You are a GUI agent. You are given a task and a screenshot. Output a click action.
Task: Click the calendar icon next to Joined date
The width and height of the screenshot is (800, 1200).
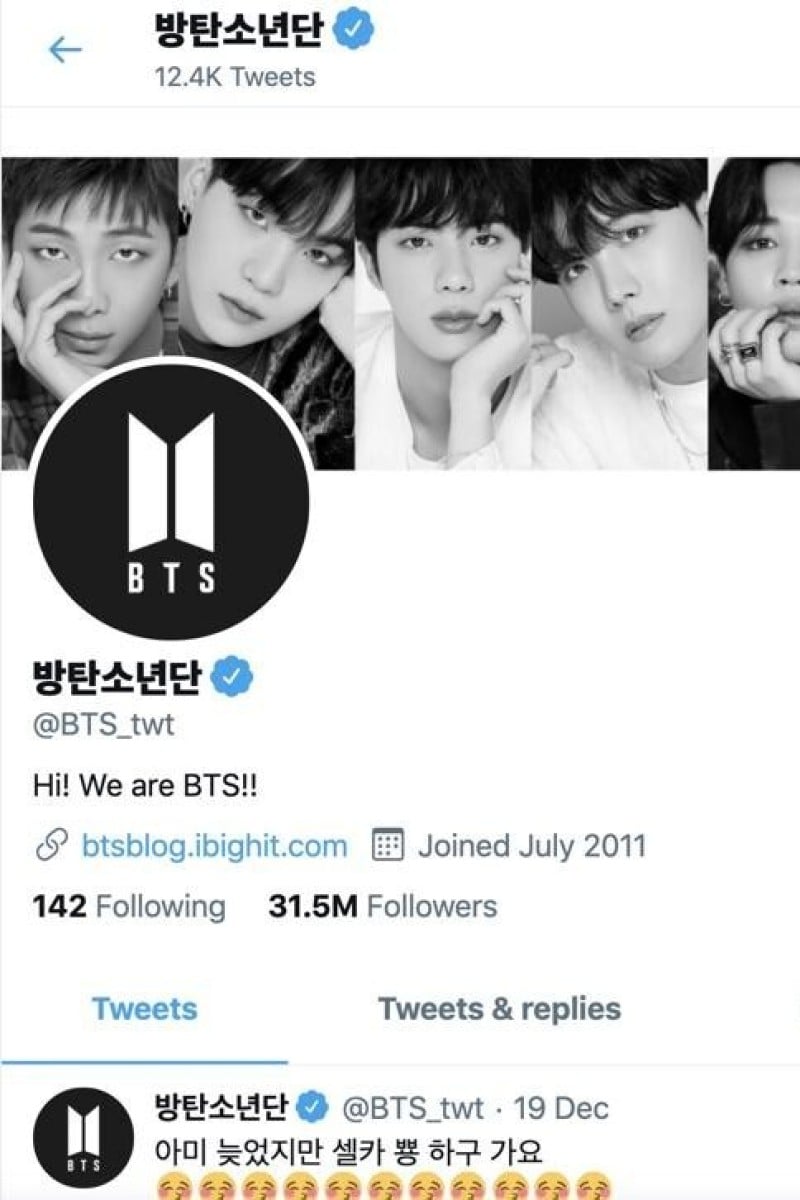click(387, 846)
